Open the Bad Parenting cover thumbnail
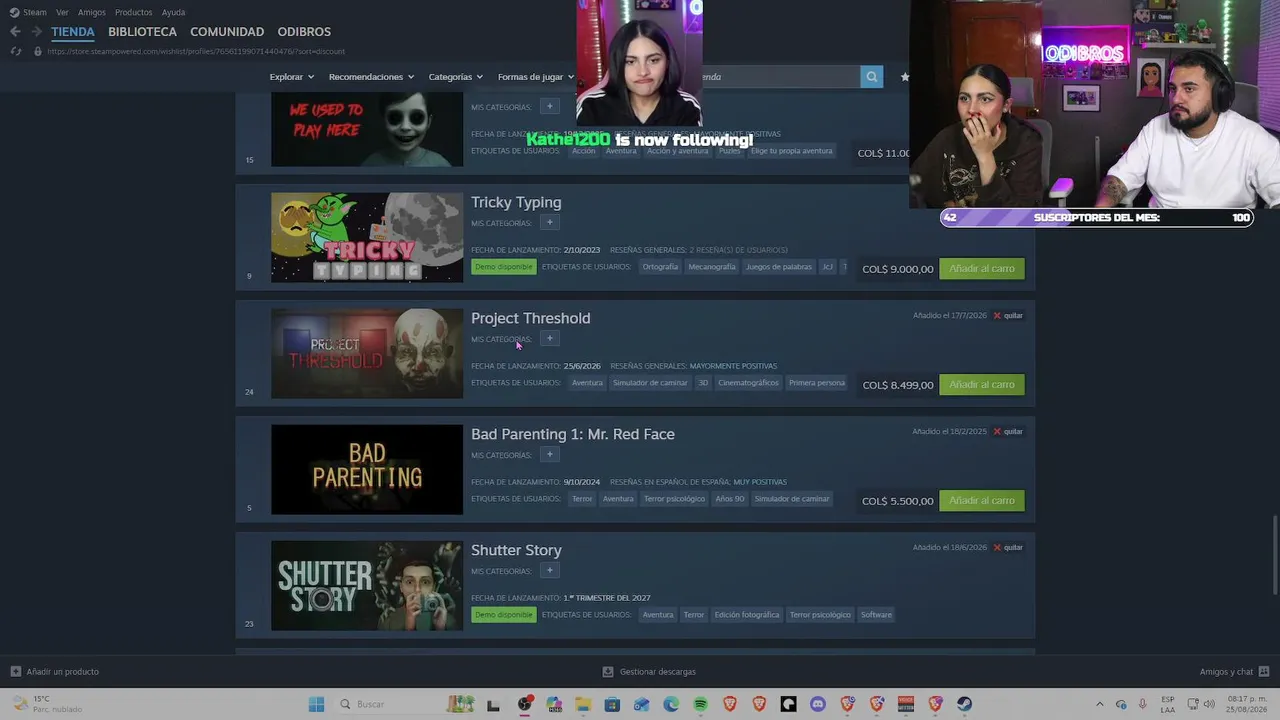This screenshot has width=1280, height=720. [367, 470]
